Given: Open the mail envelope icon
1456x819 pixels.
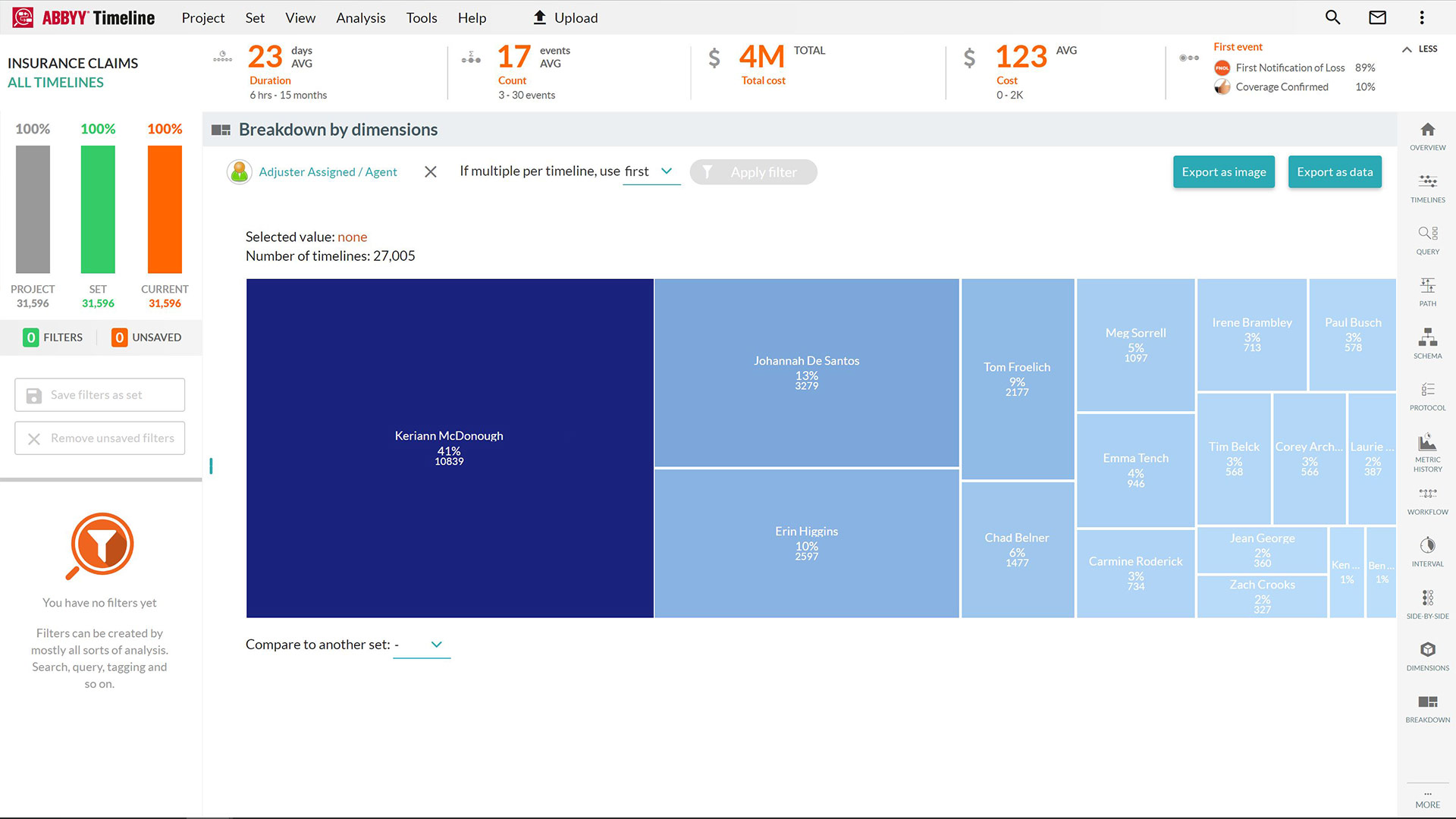Looking at the screenshot, I should (1377, 17).
